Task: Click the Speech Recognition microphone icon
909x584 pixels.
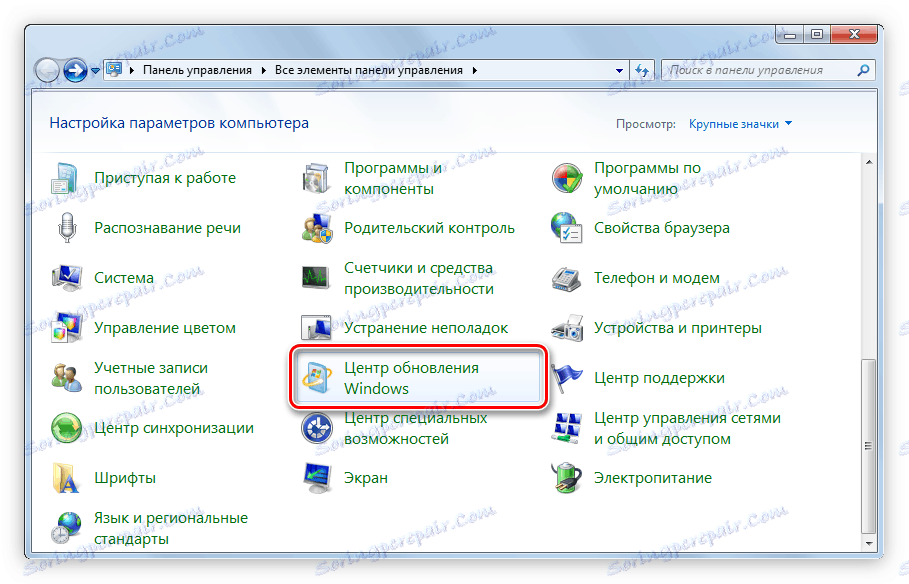Action: click(x=67, y=228)
